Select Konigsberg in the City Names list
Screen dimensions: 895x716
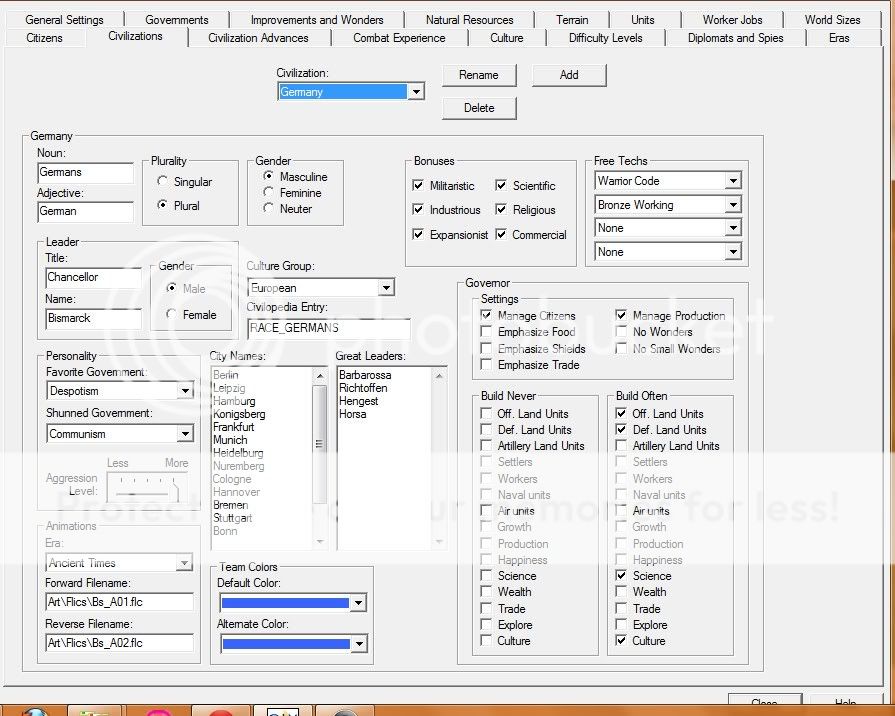coord(239,414)
